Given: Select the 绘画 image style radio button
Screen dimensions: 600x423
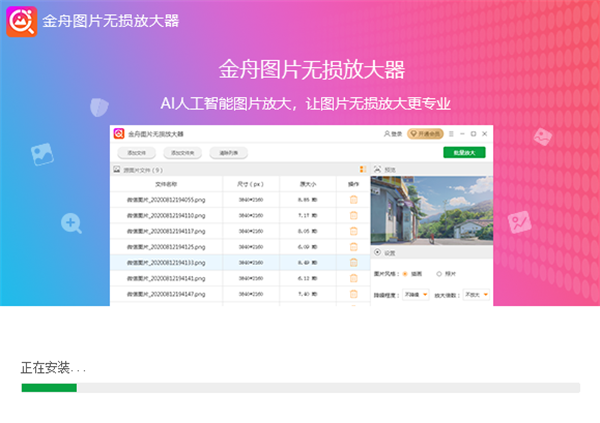Looking at the screenshot, I should (405, 273).
